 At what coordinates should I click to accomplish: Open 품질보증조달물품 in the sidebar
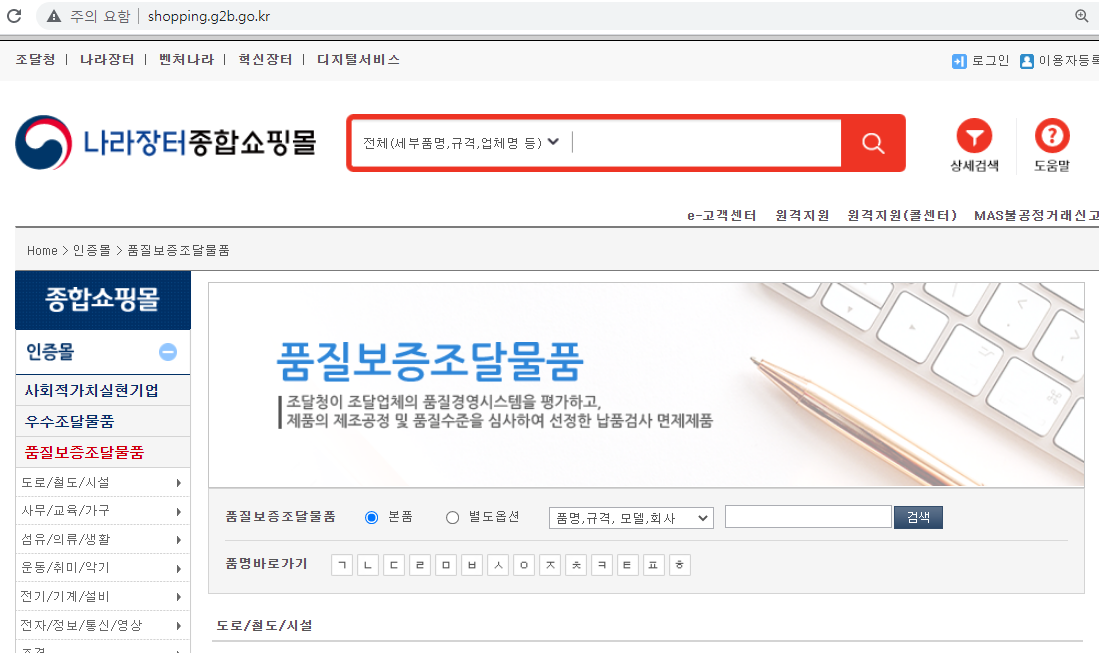pos(84,452)
